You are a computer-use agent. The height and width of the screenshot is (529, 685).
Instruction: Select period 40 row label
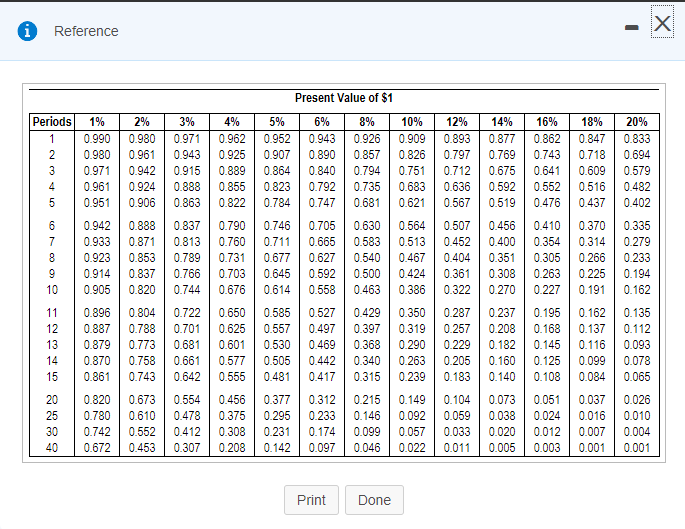click(52, 448)
